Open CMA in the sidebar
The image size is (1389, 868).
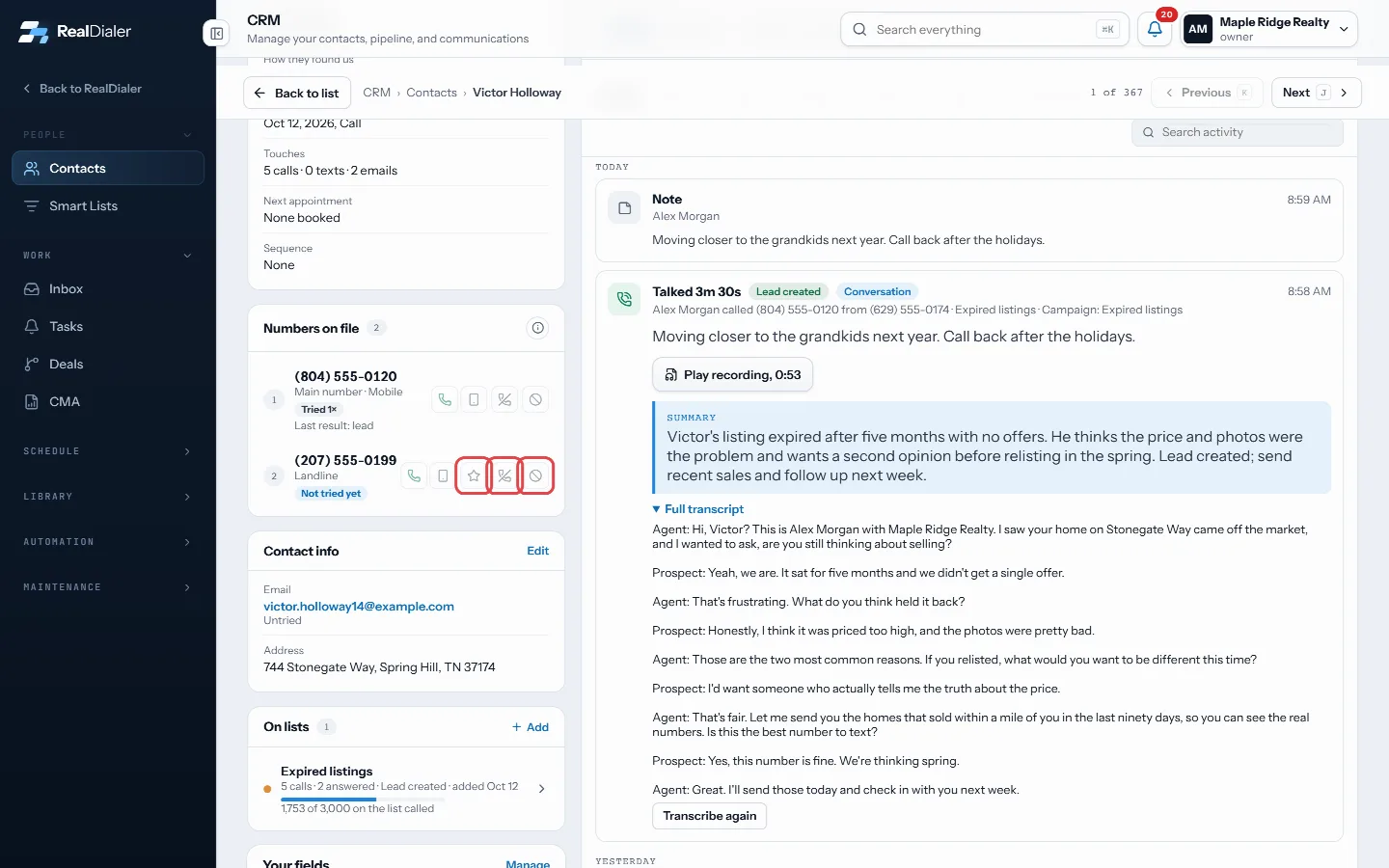point(108,402)
